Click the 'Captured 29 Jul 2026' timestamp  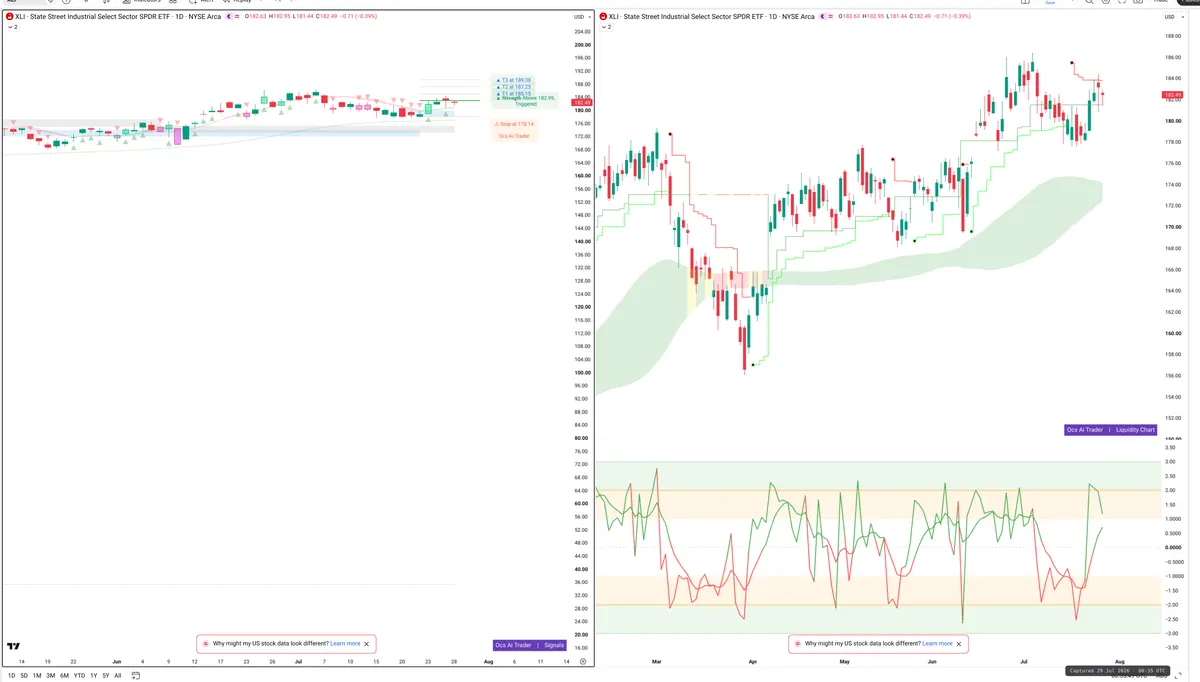(1116, 671)
